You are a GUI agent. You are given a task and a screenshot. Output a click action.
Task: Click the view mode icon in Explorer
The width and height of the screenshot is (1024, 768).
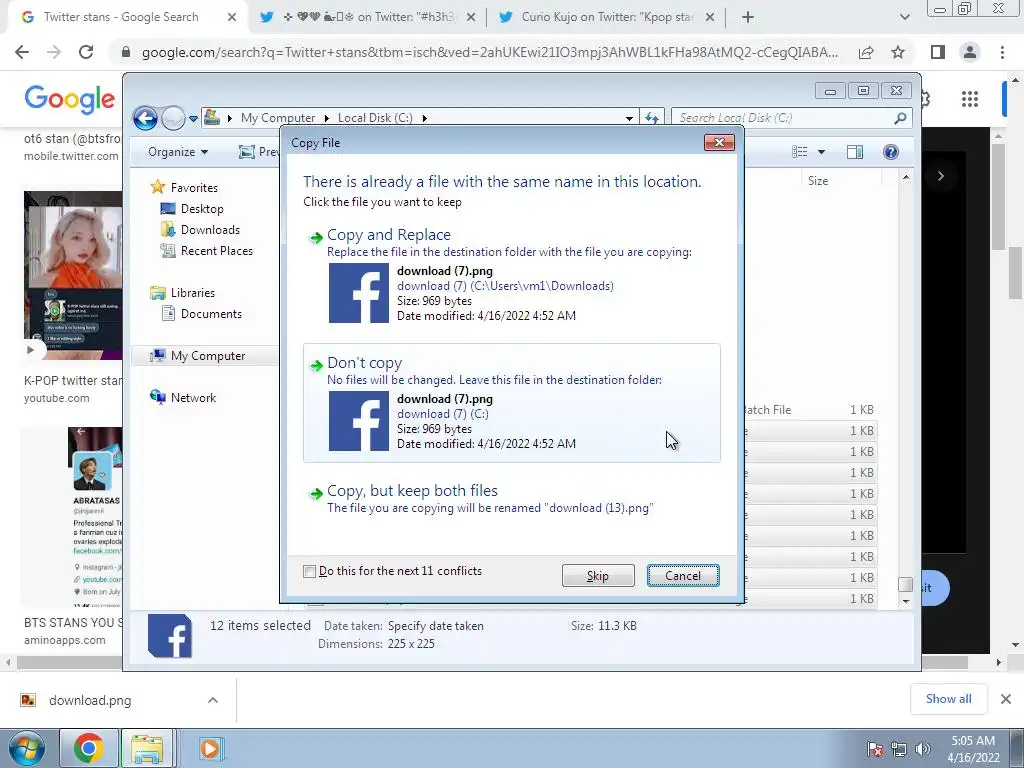(x=800, y=152)
